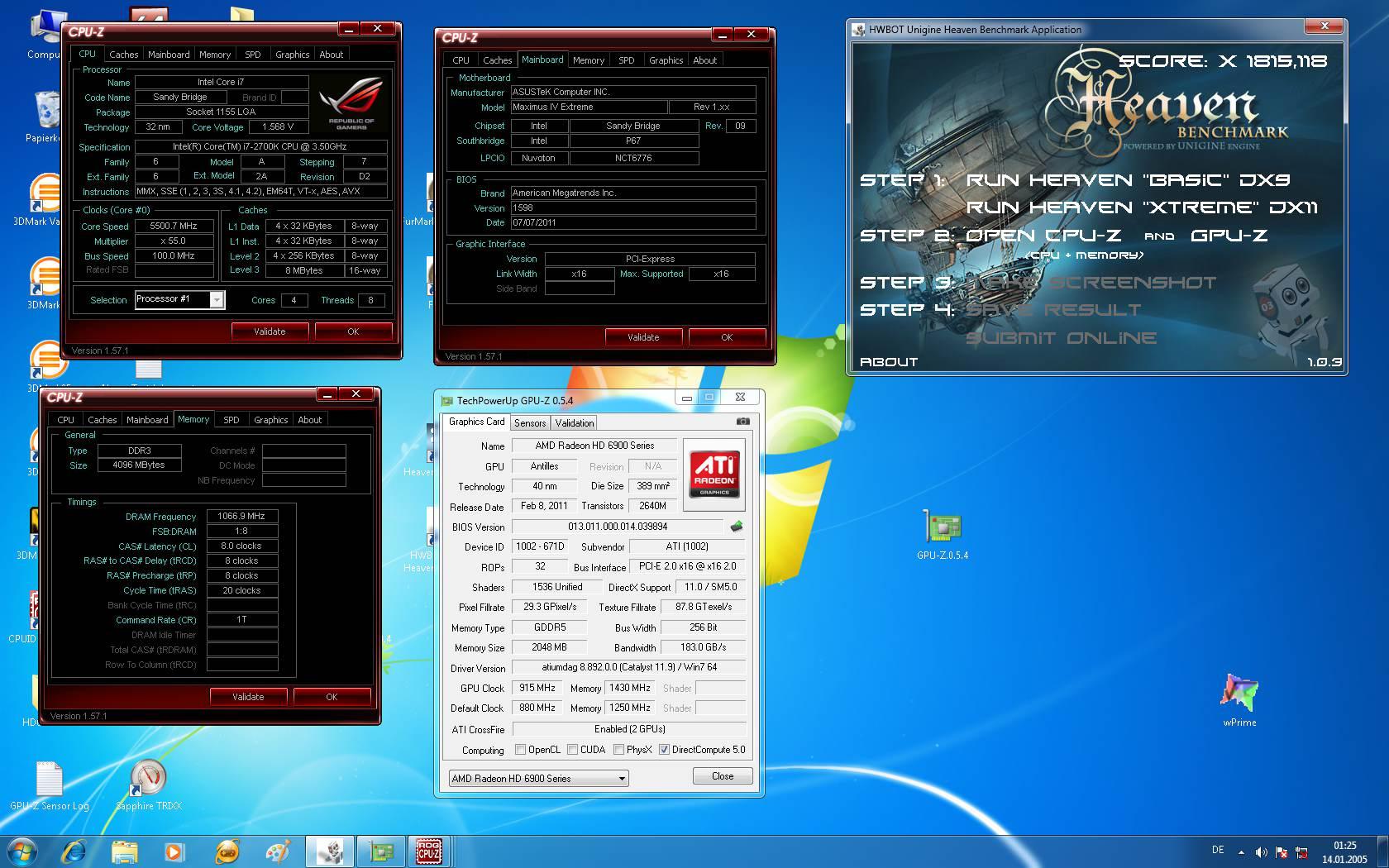The image size is (1389, 868).
Task: Switch to Validation tab in GPU-Z
Action: click(x=575, y=423)
